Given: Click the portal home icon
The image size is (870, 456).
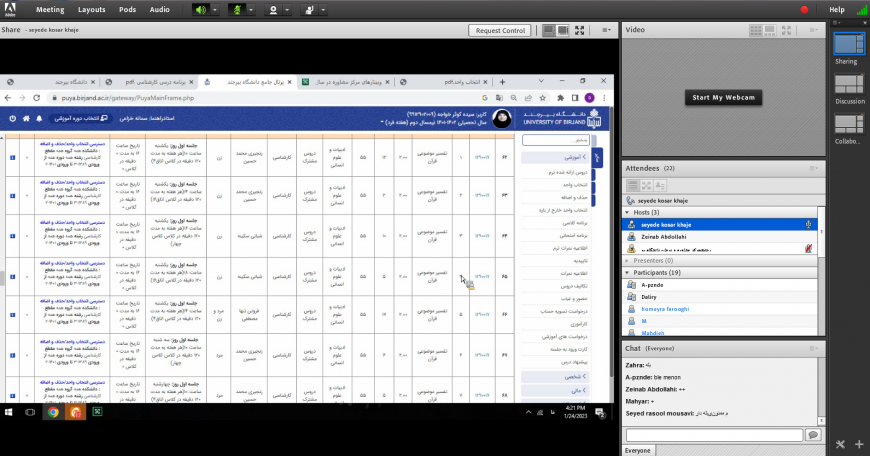Looking at the screenshot, I should pyautogui.click(x=26, y=118).
